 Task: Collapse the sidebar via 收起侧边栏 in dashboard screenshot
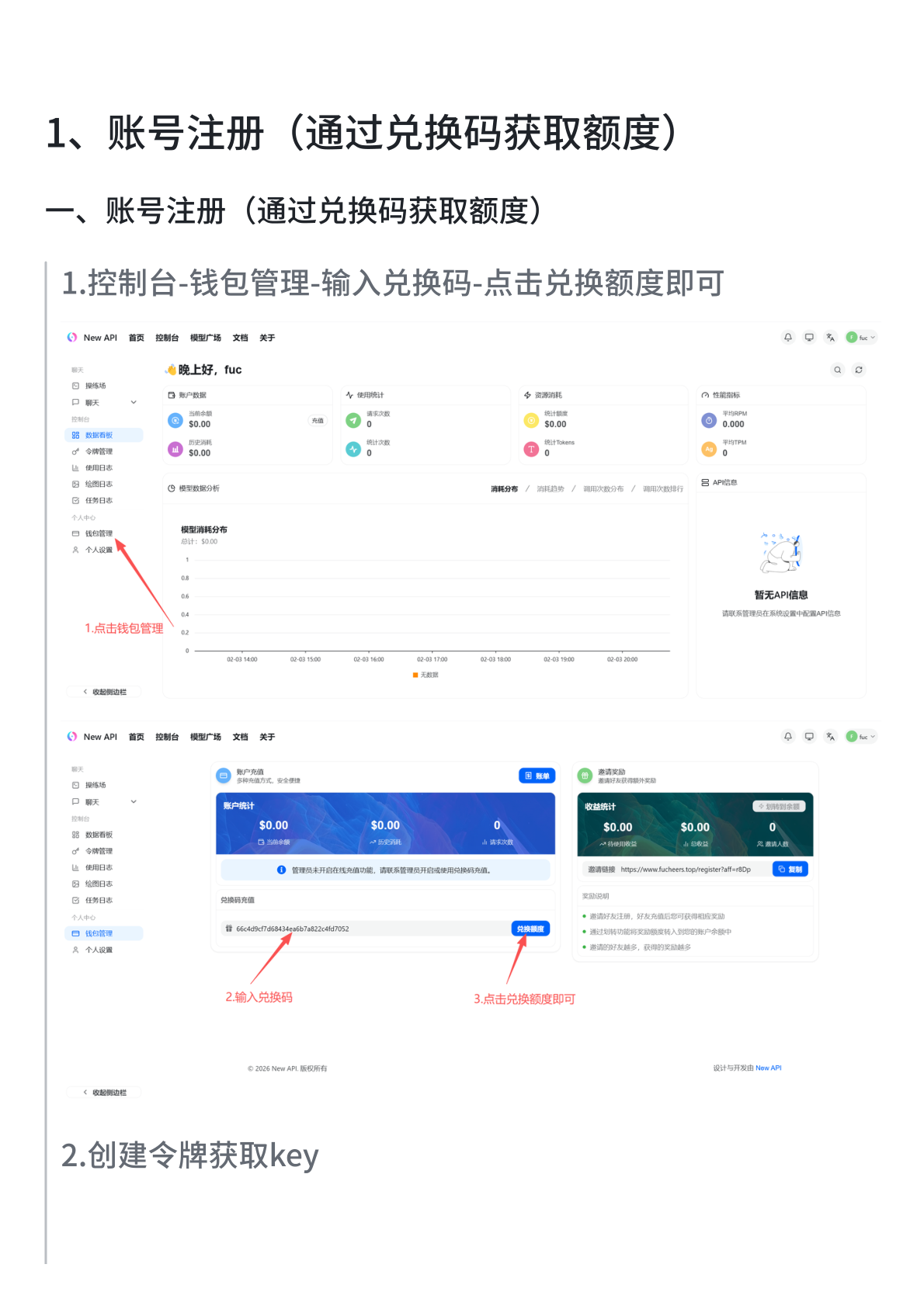tap(105, 692)
